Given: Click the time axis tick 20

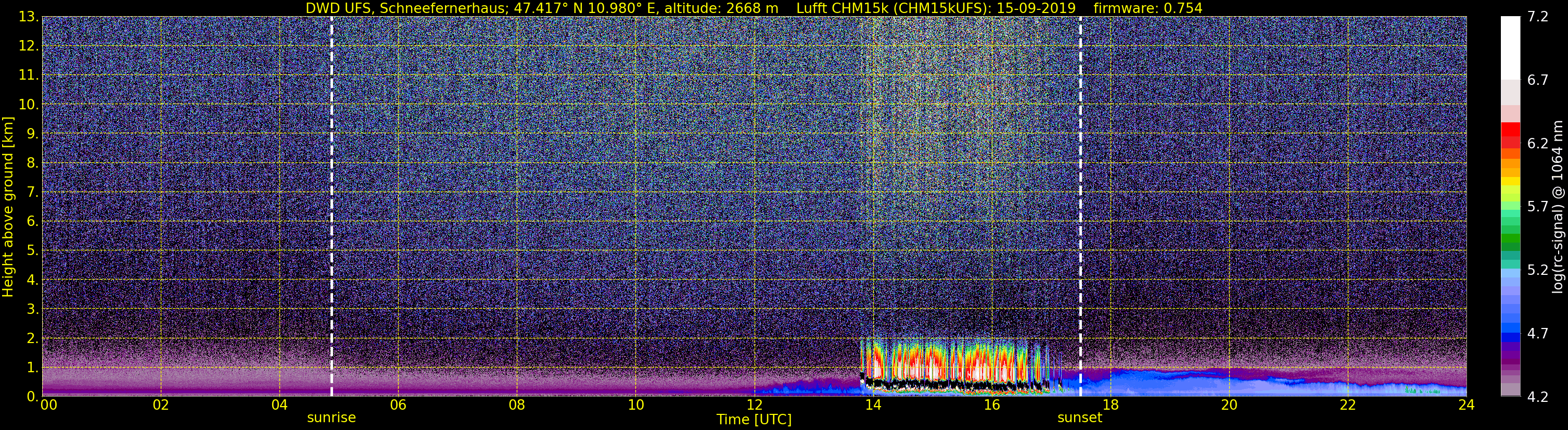Looking at the screenshot, I should [x=1229, y=406].
